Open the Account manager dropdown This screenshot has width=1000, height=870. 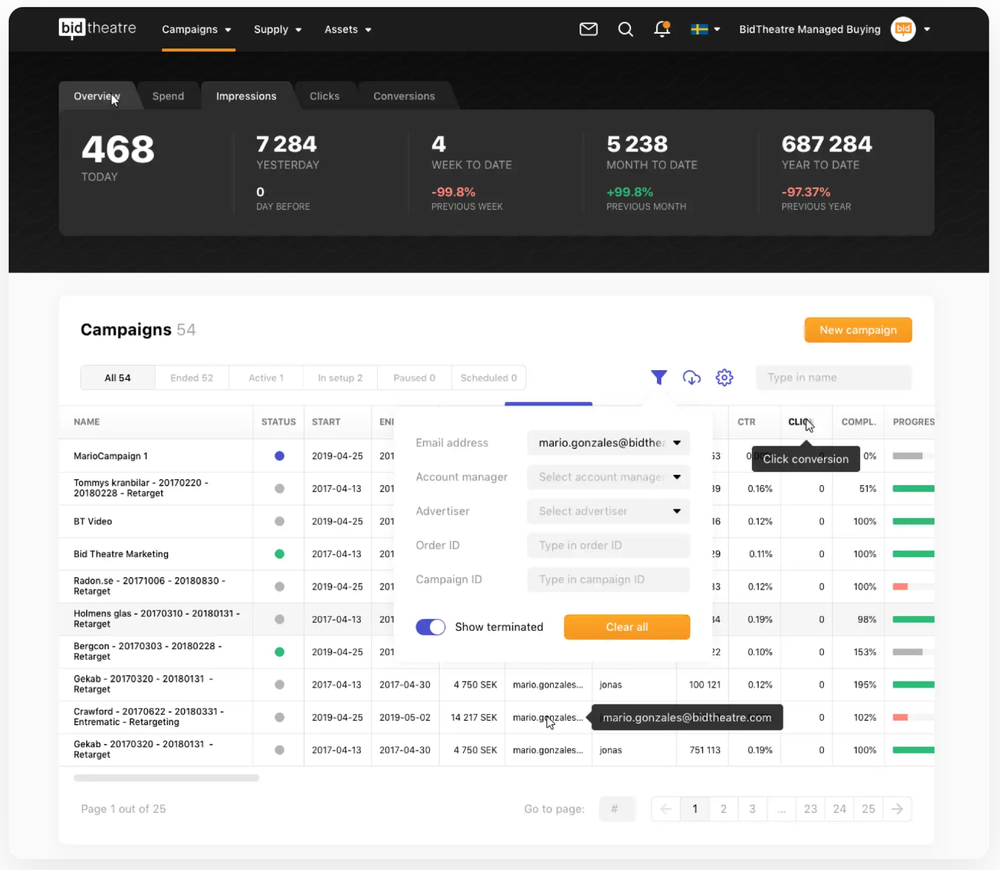608,477
